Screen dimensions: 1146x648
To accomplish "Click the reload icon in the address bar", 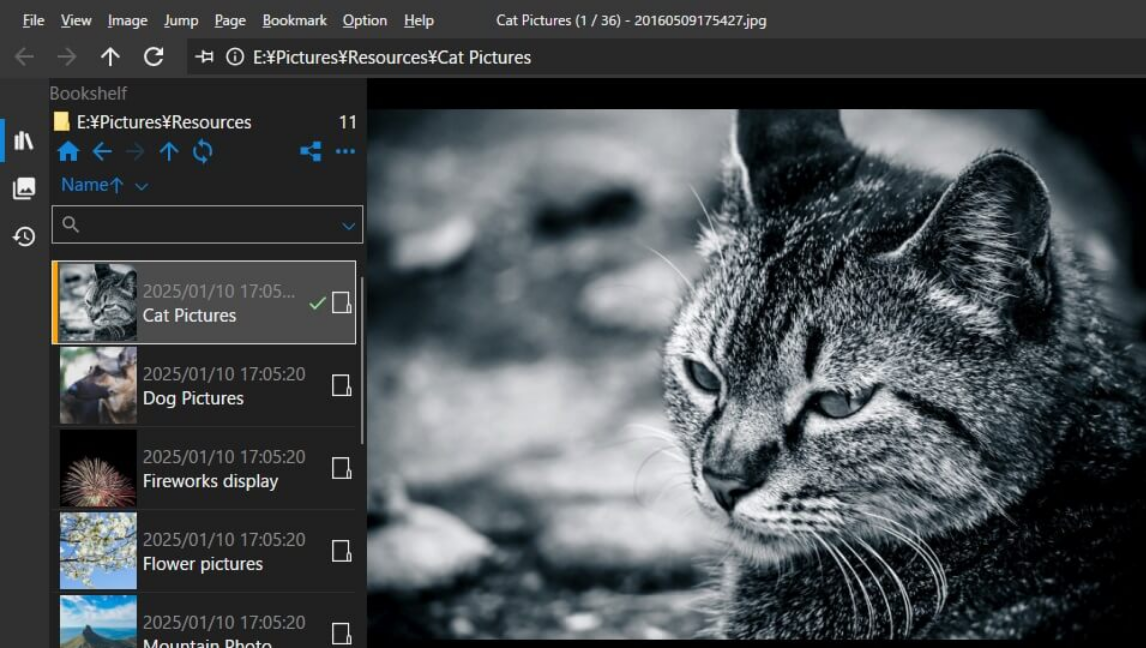I will coord(154,57).
